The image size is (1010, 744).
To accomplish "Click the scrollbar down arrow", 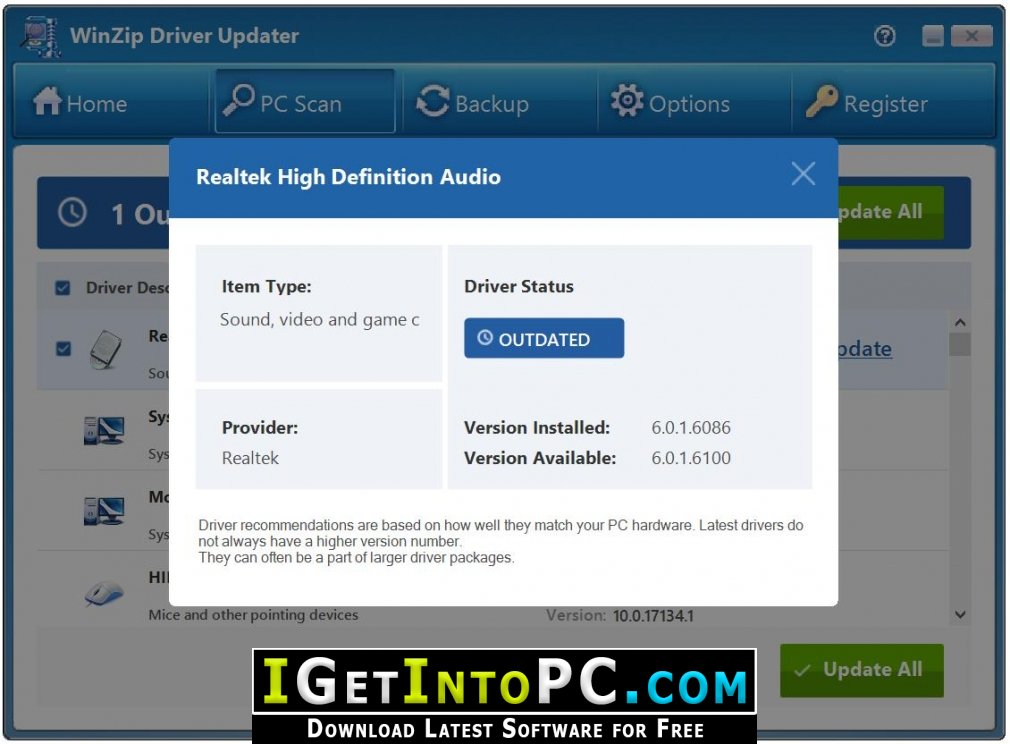I will [x=960, y=615].
